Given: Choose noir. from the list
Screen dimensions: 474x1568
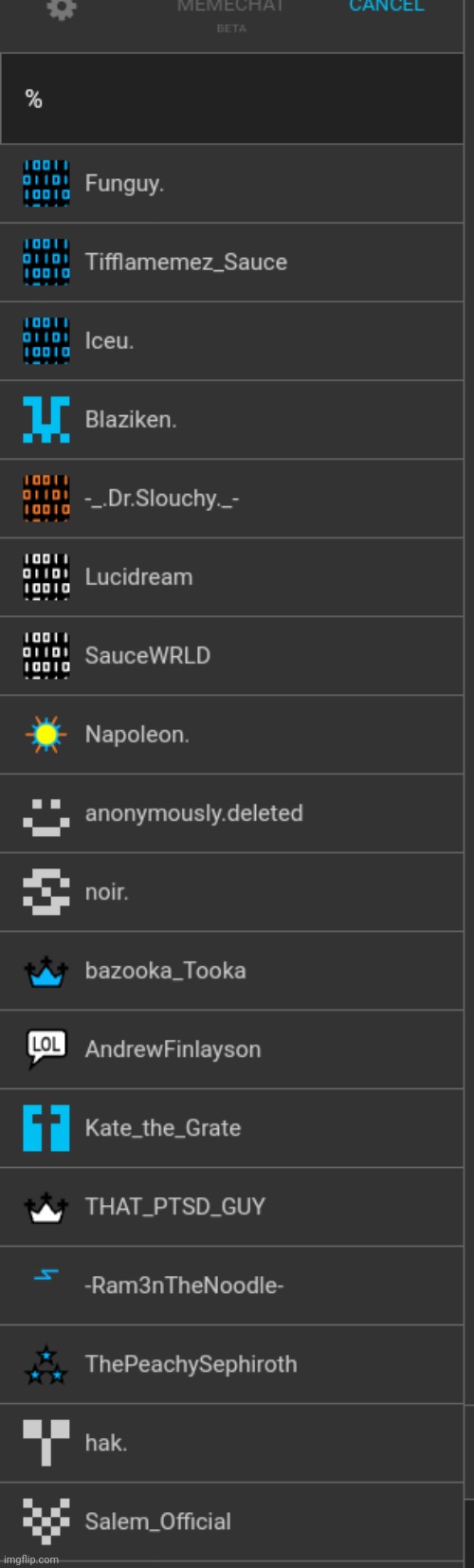Looking at the screenshot, I should [231, 892].
